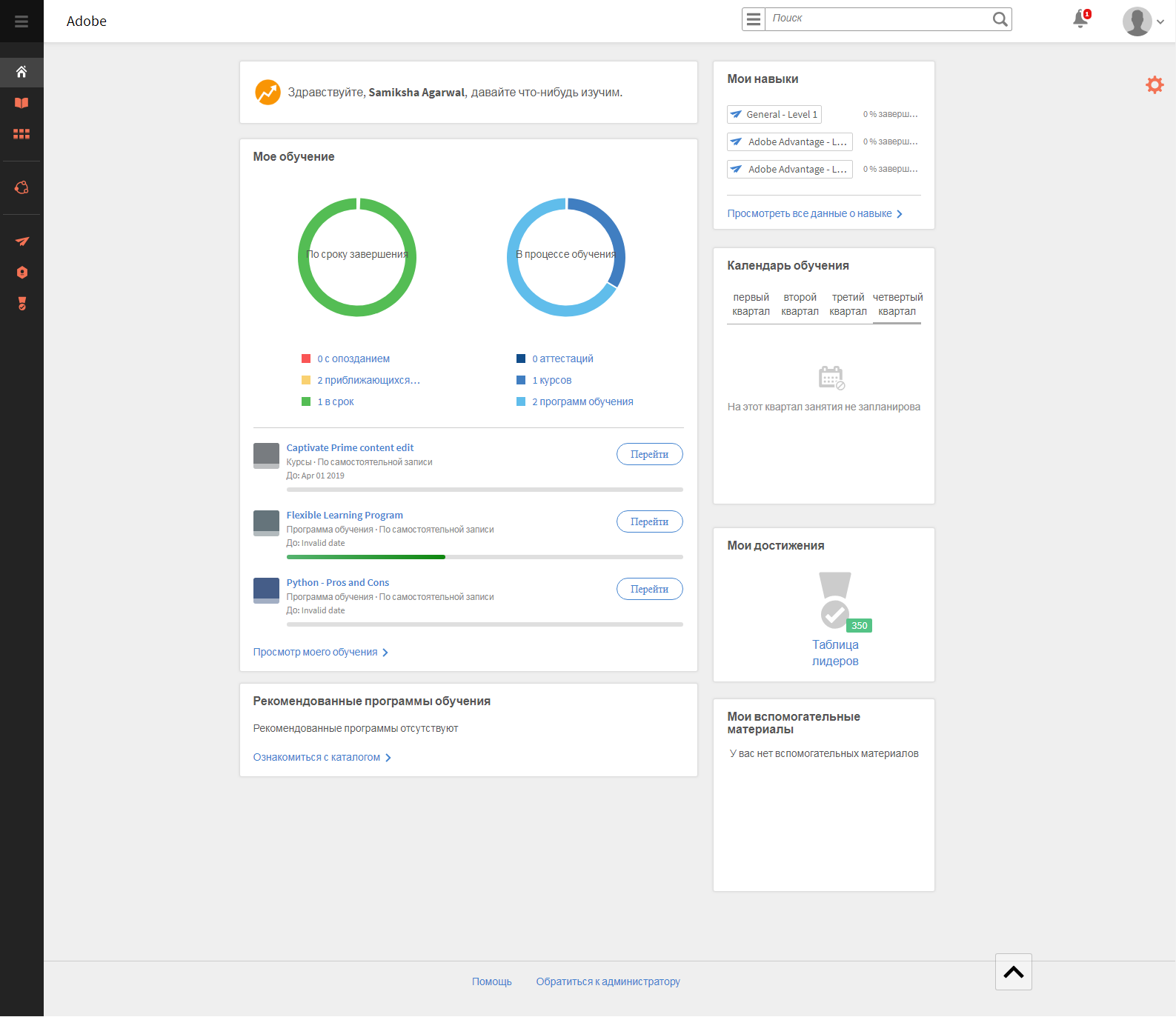
Task: Select the второй квартал tab
Action: [800, 304]
